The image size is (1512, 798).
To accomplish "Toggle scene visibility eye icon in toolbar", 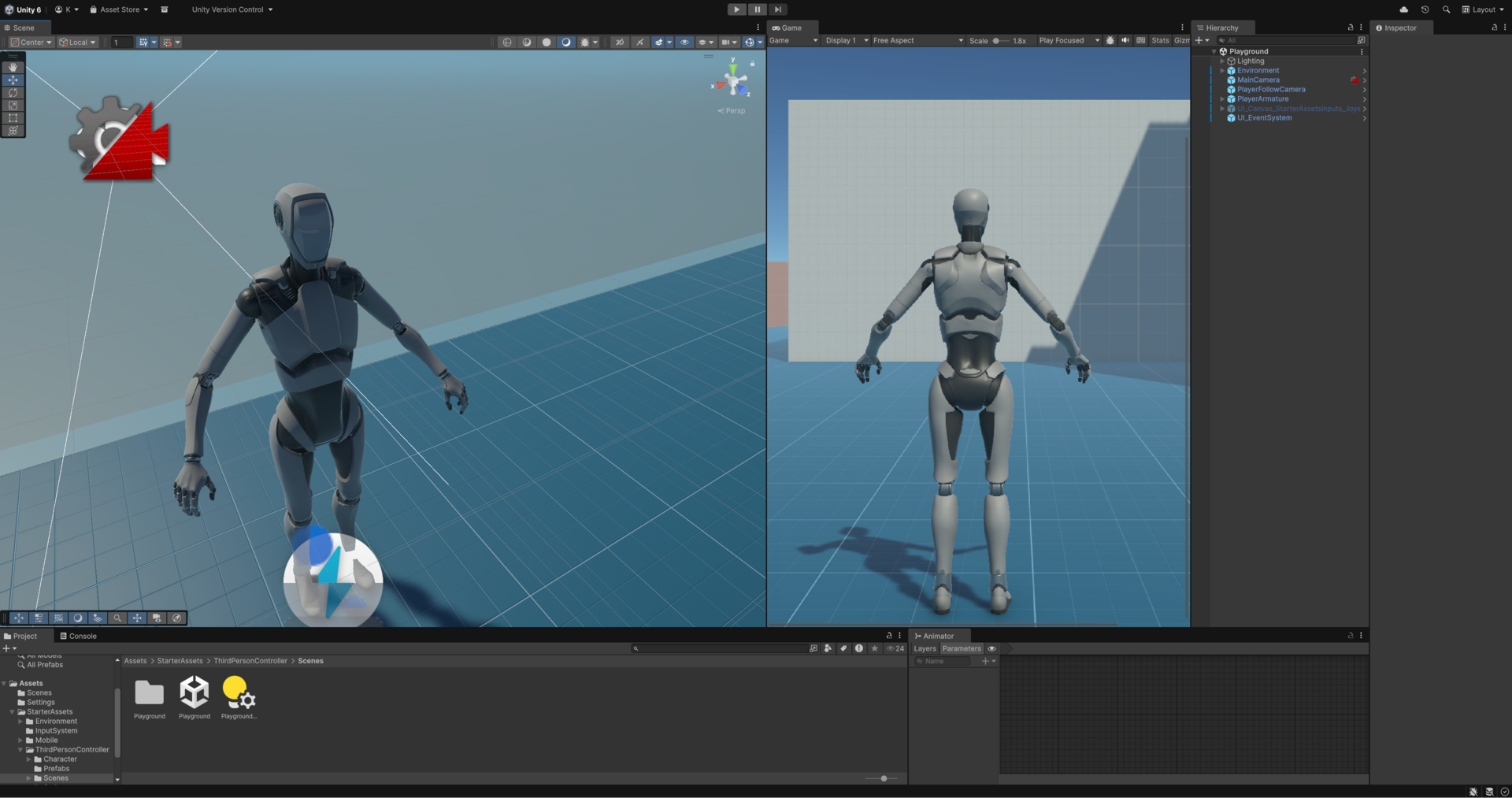I will (684, 43).
